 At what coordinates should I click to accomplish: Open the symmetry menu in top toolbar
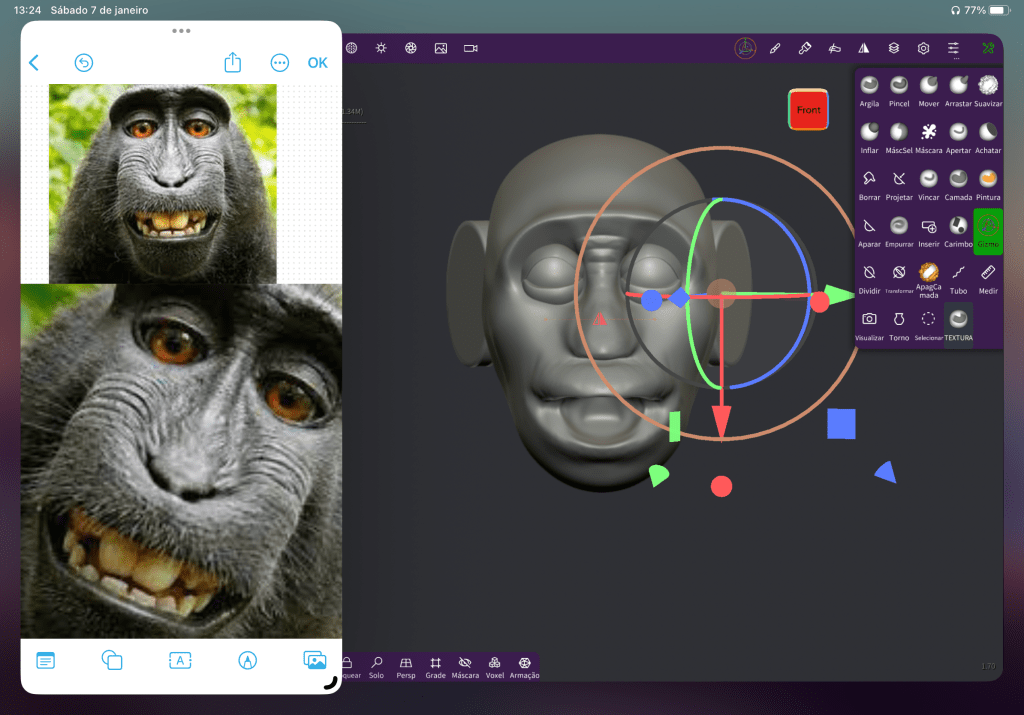pyautogui.click(x=864, y=48)
